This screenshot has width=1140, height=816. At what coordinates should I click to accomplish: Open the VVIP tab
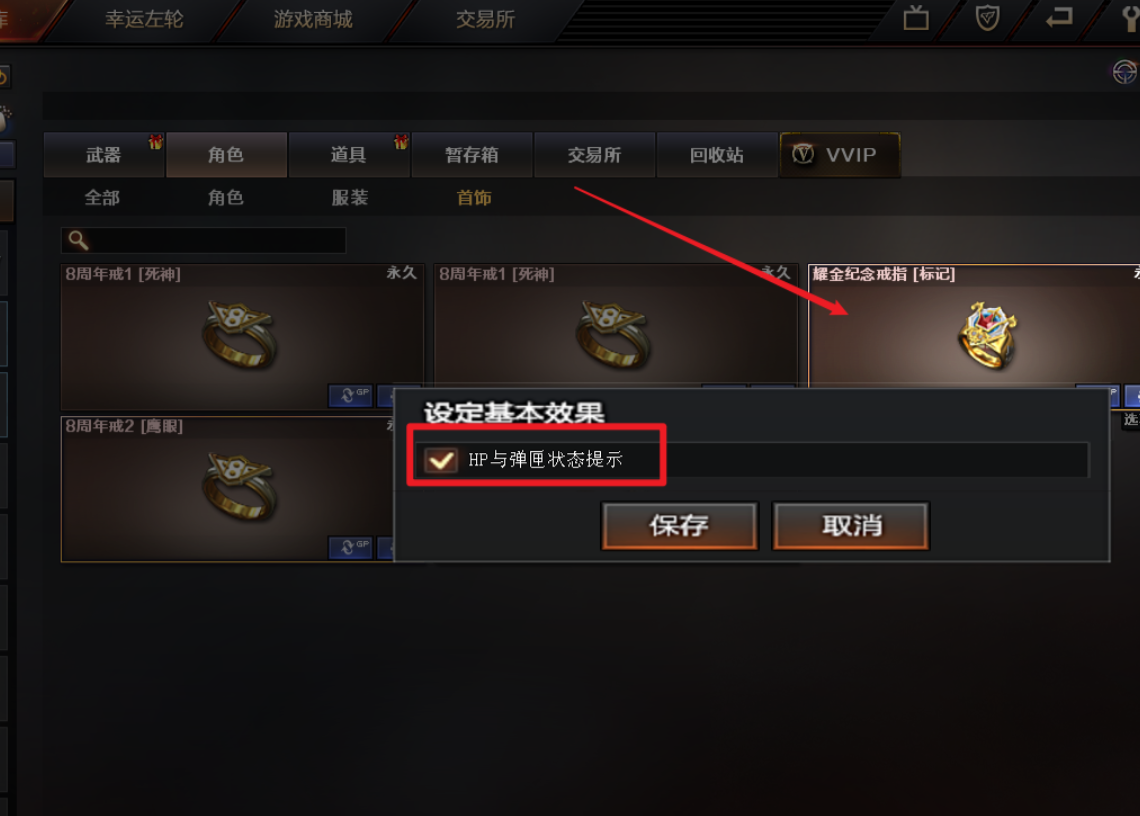840,155
